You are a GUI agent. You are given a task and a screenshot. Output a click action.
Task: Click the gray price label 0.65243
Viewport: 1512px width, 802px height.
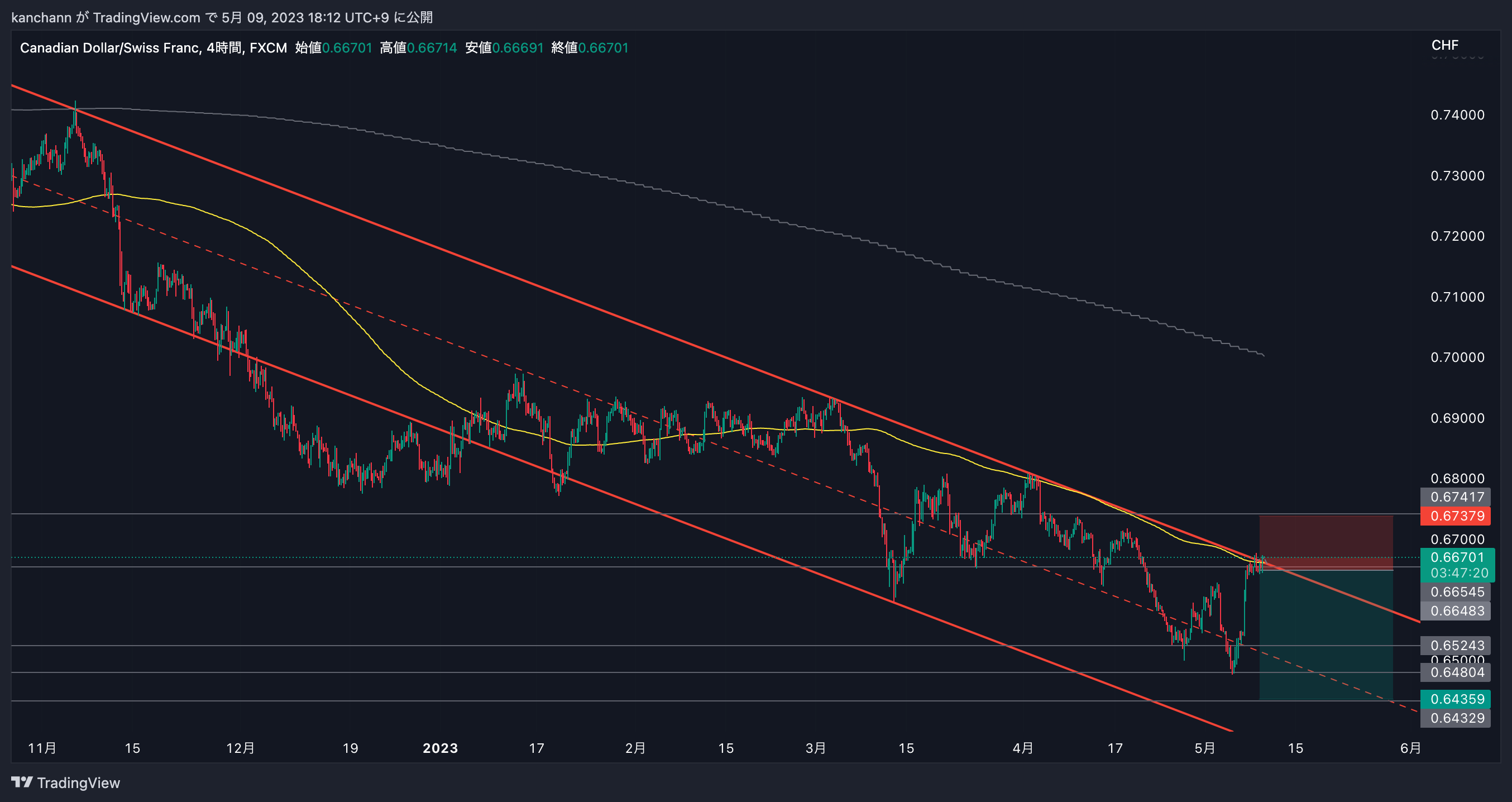click(x=1455, y=646)
